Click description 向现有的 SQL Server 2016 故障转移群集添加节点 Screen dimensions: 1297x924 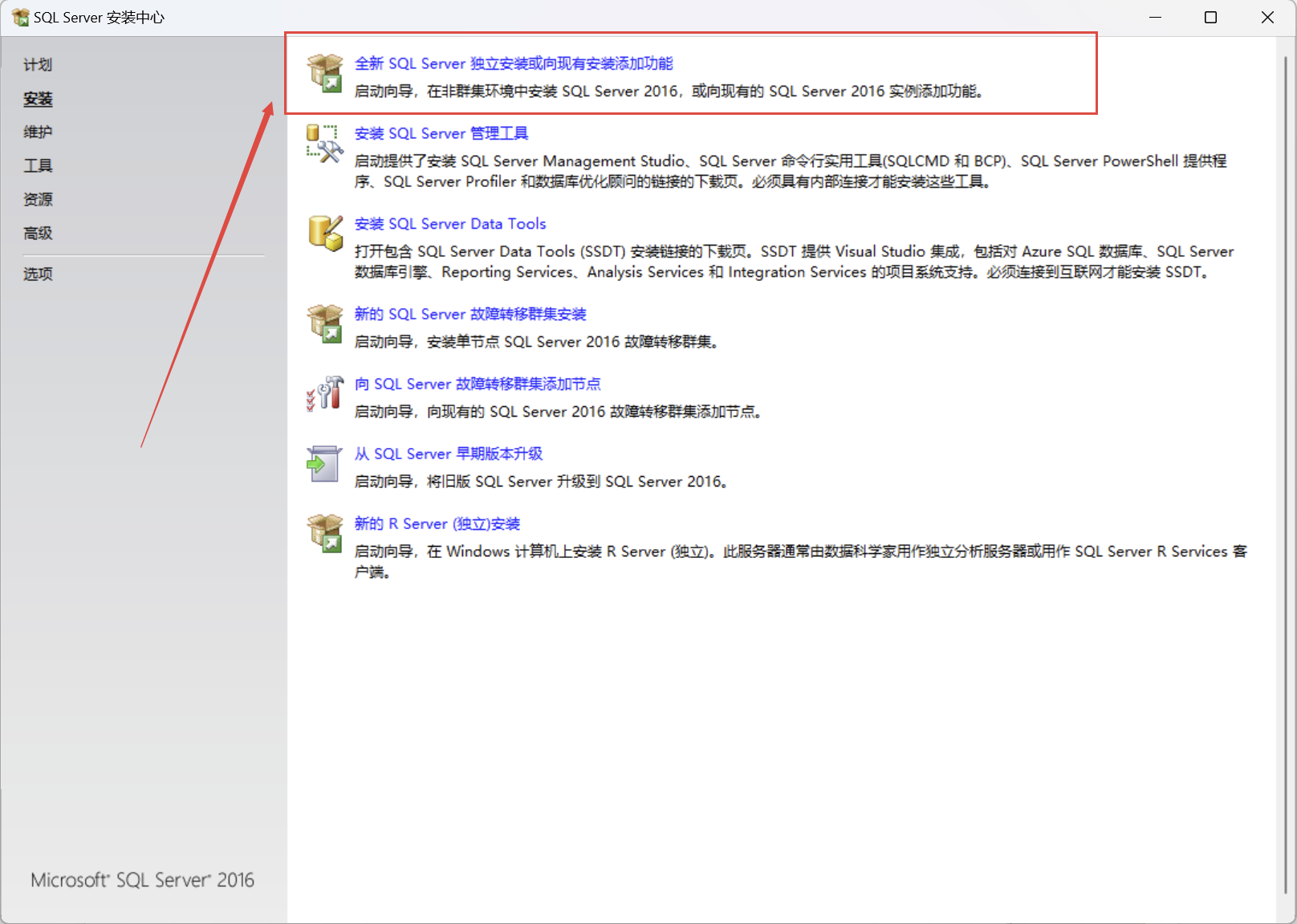tap(558, 412)
